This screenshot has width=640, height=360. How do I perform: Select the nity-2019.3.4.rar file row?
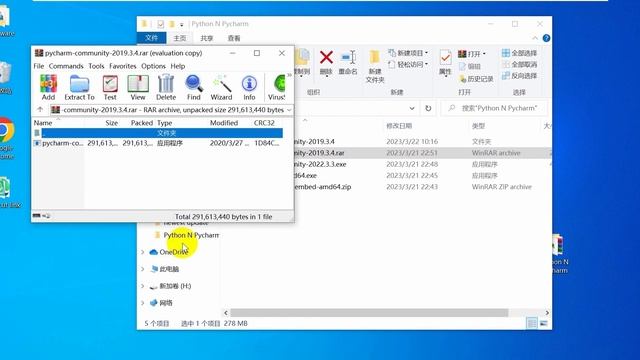[422, 153]
